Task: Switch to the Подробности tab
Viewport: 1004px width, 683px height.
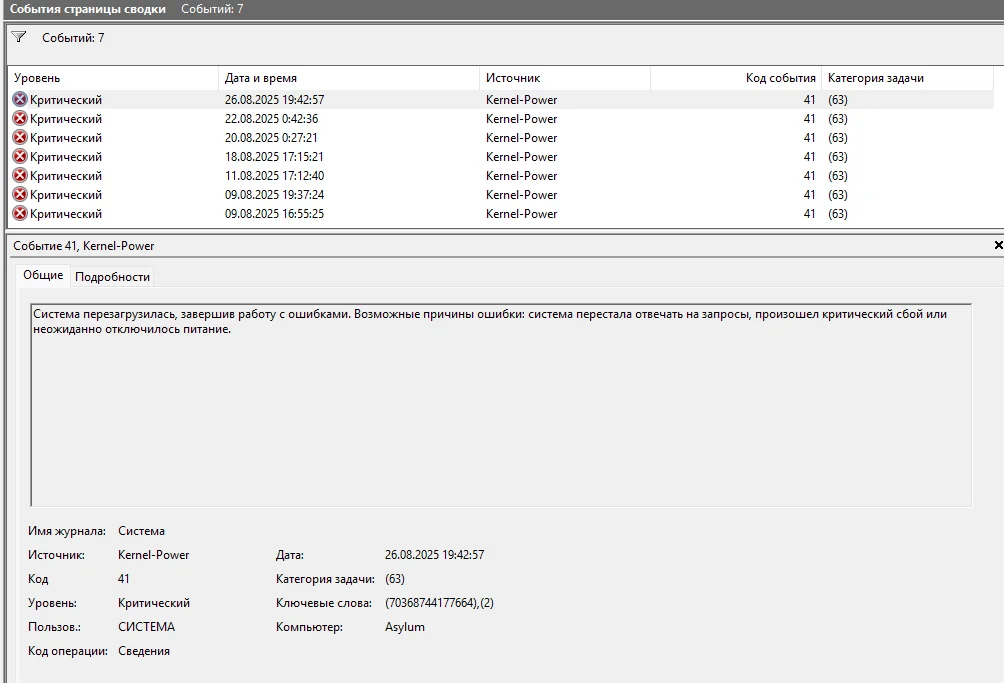Action: click(x=112, y=277)
